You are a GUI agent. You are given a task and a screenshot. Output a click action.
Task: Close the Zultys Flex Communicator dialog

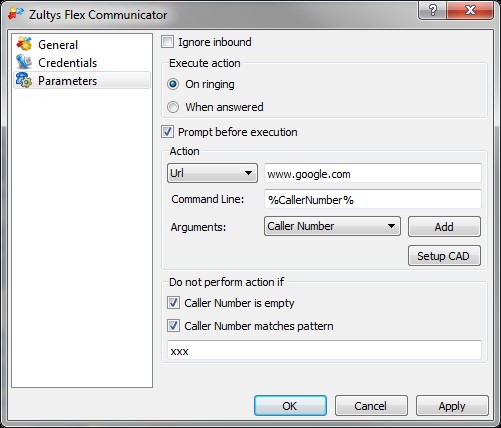tap(470, 10)
